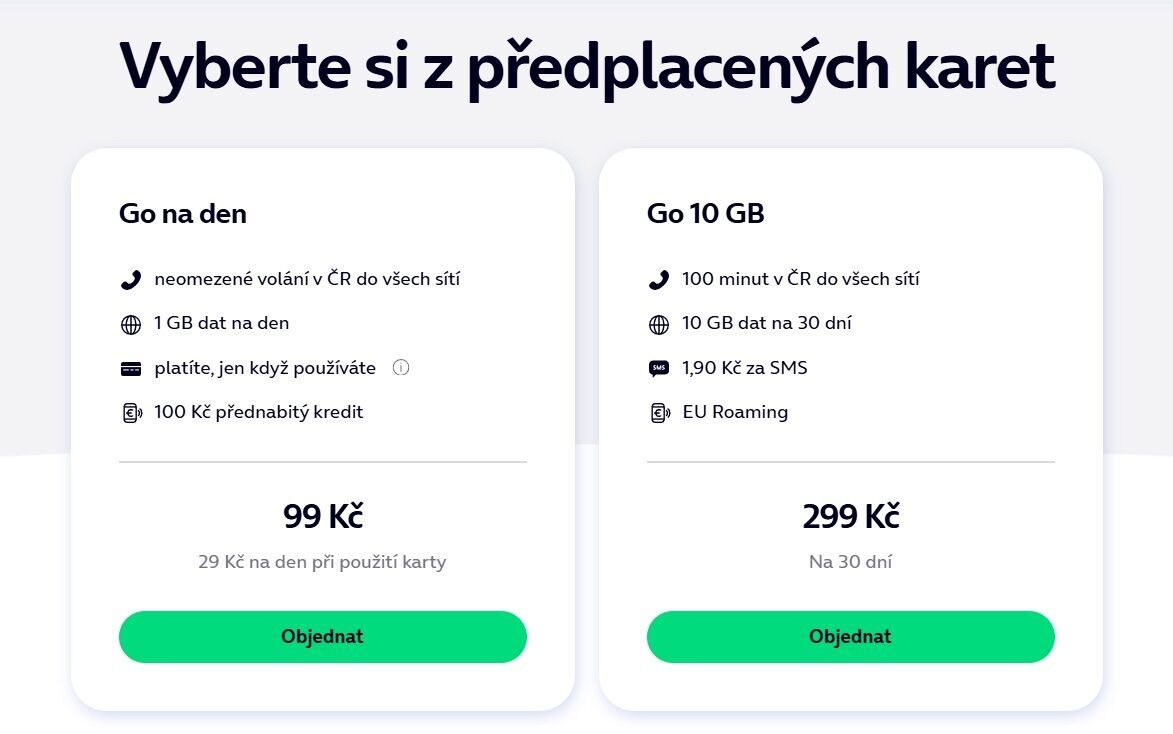The height and width of the screenshot is (734, 1173).
Task: Click the neomezené volání v ČR feature text
Action: click(x=308, y=279)
